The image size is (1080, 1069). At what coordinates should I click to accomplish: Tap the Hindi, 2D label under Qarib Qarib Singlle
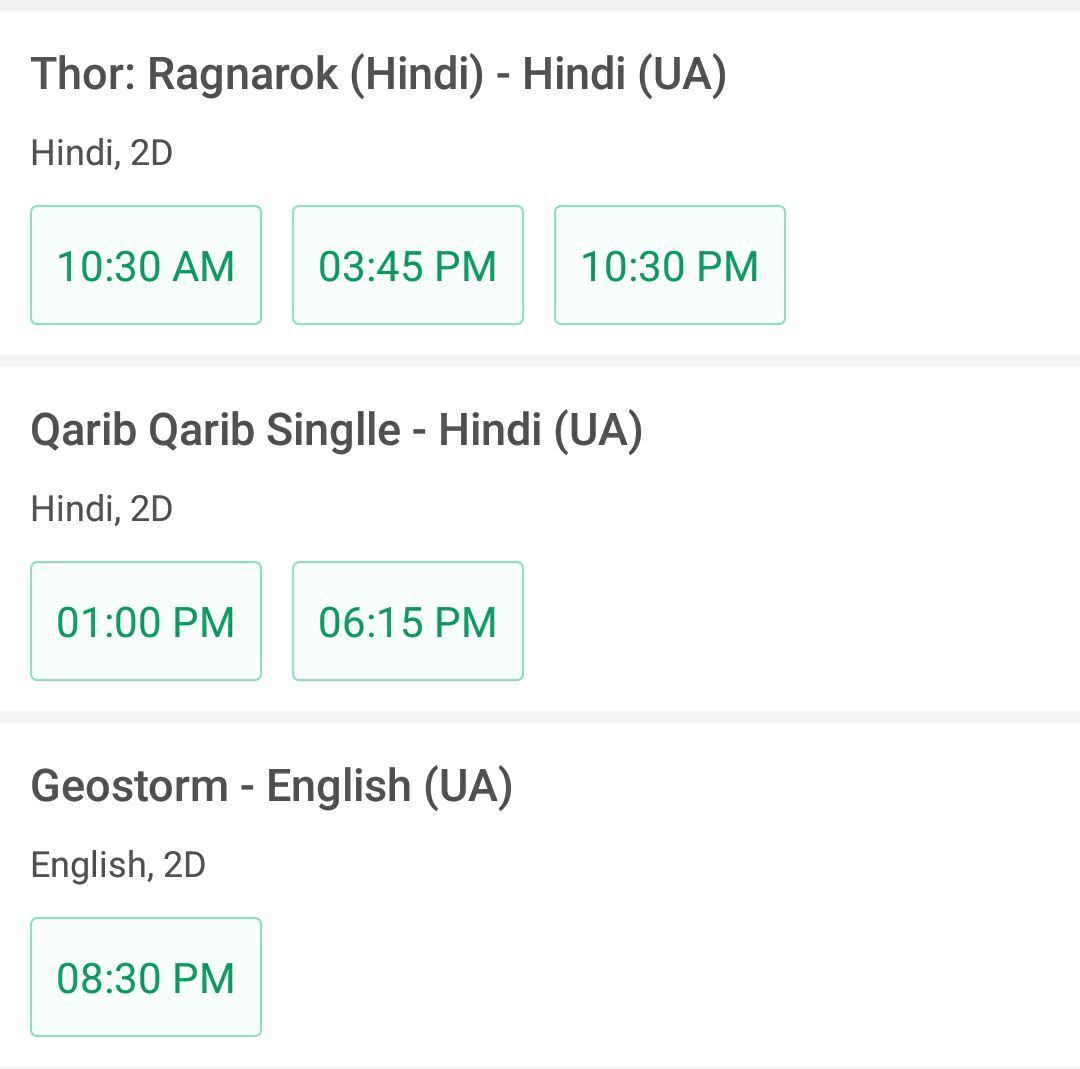(x=102, y=509)
